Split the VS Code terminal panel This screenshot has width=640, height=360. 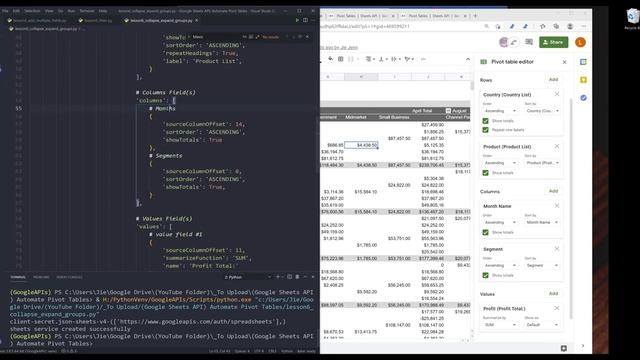click(x=289, y=277)
